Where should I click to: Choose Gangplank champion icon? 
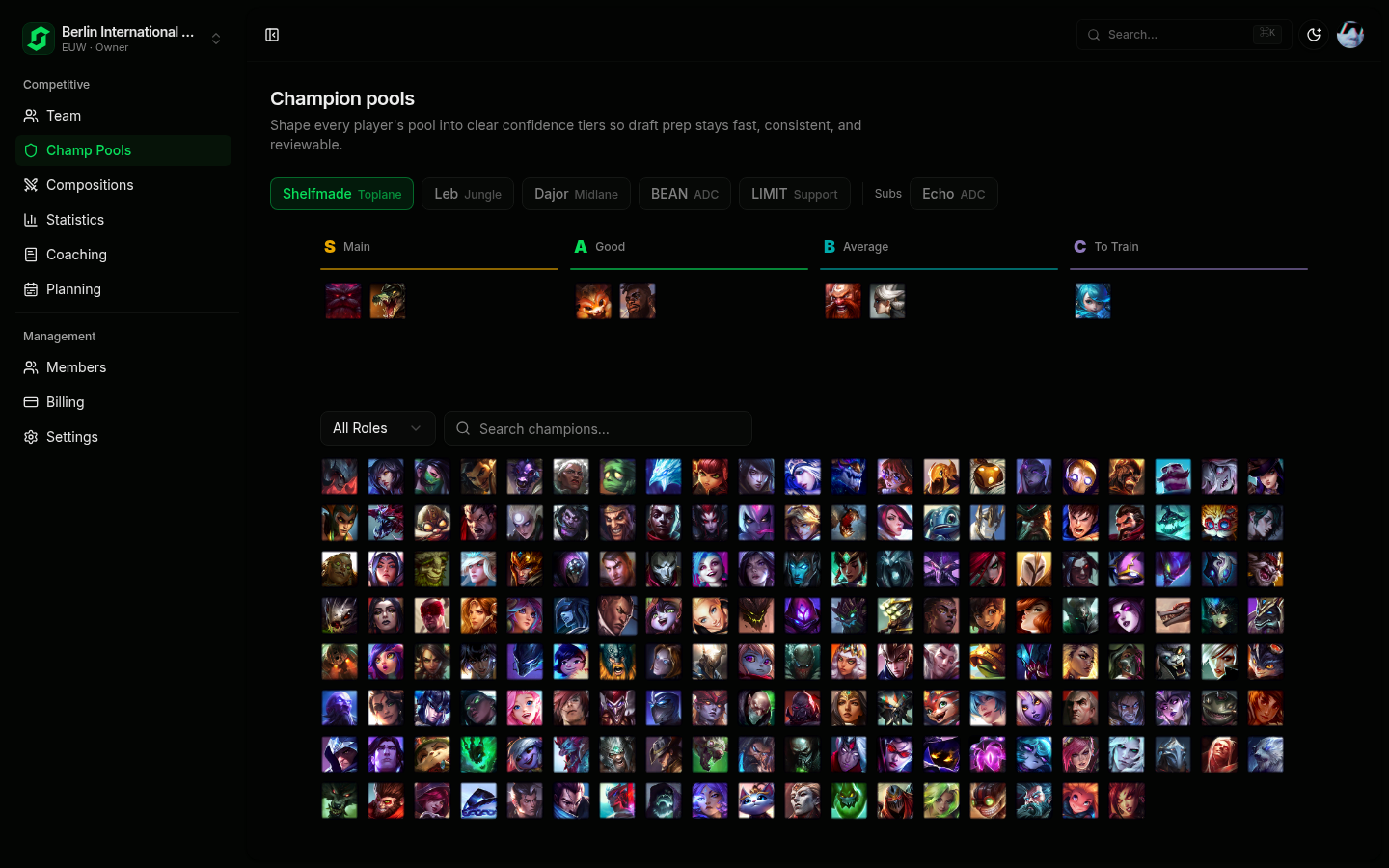pyautogui.click(x=1034, y=523)
